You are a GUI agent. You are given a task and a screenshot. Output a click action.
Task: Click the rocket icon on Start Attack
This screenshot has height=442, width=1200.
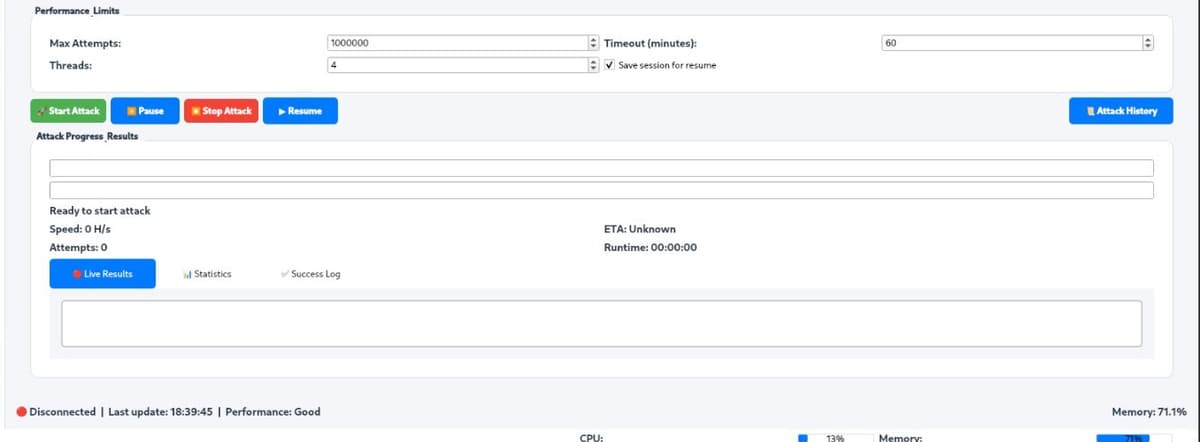42,111
